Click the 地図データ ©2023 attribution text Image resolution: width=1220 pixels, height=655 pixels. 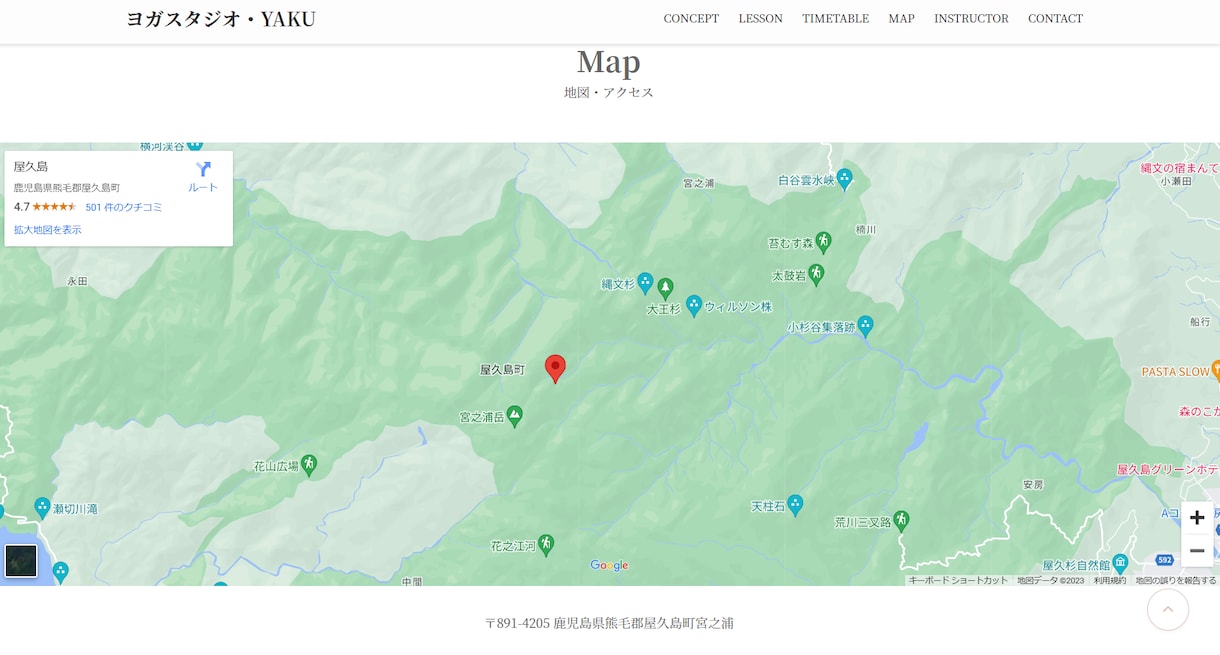tap(1050, 580)
